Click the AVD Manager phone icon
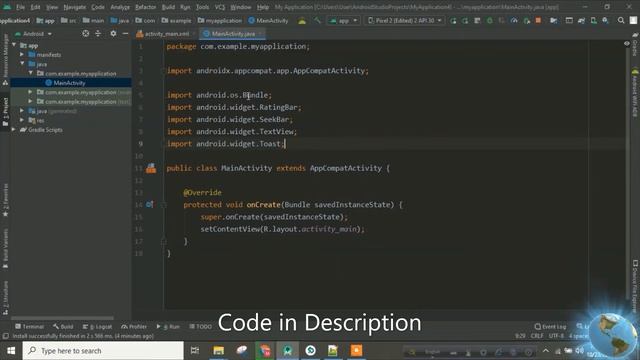The width and height of the screenshot is (640, 360). 593,20
